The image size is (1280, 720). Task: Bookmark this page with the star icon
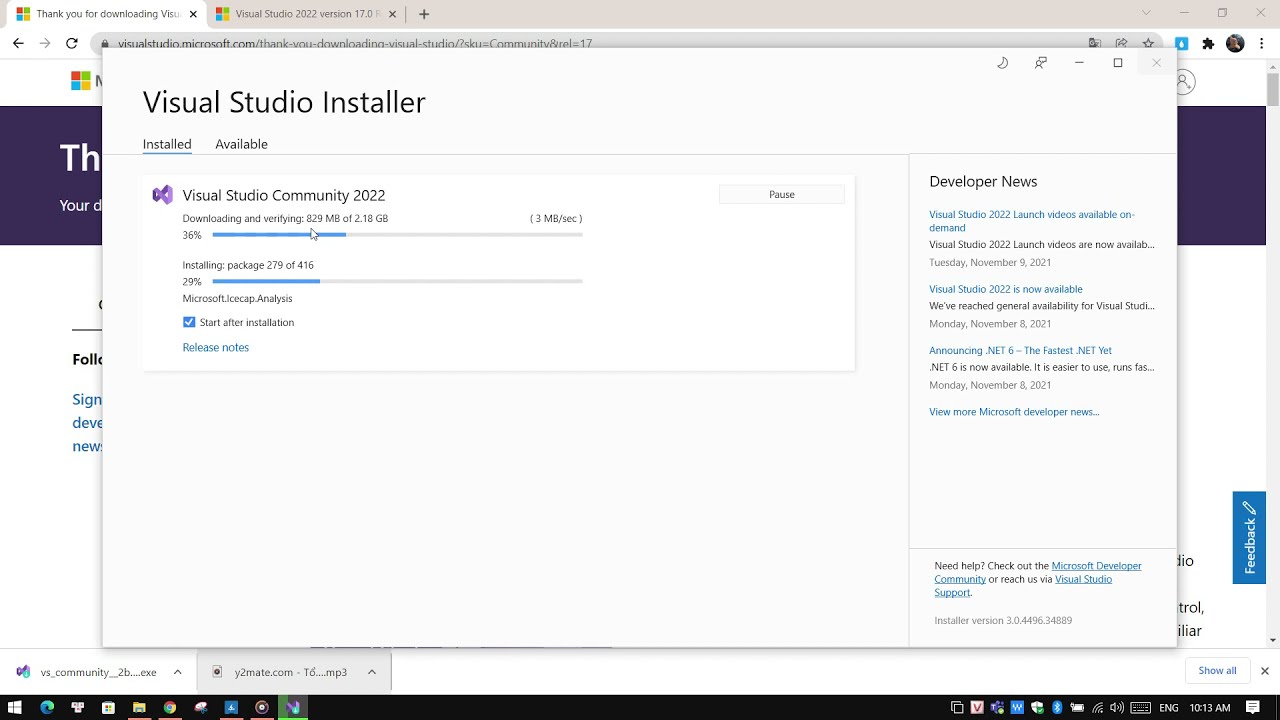(1148, 43)
